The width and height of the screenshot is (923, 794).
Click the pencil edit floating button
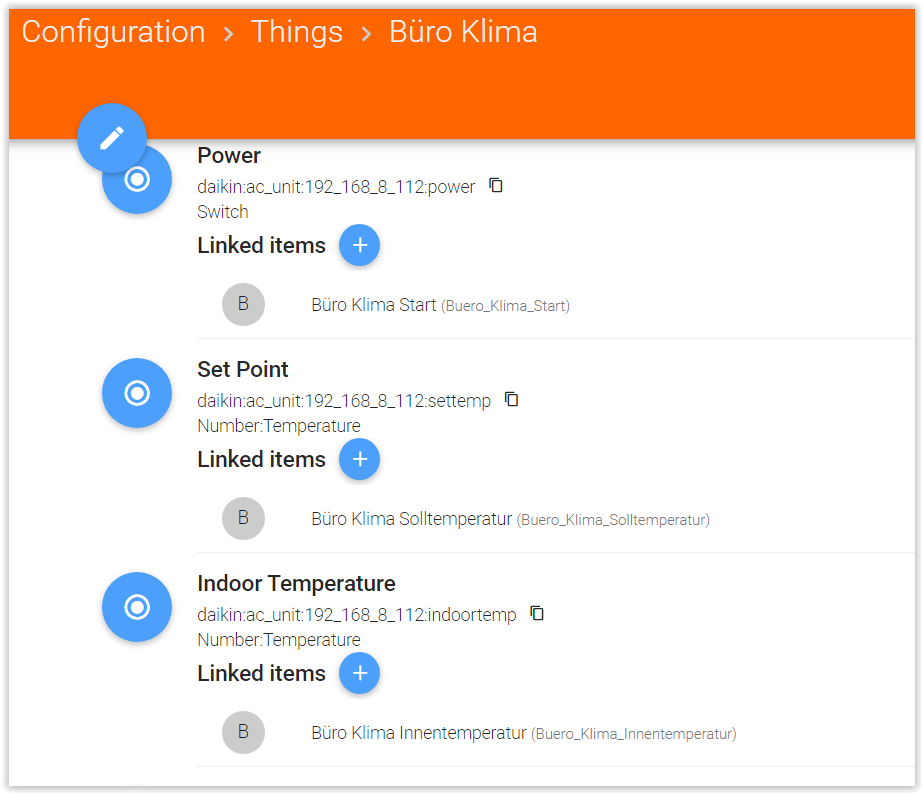point(112,138)
